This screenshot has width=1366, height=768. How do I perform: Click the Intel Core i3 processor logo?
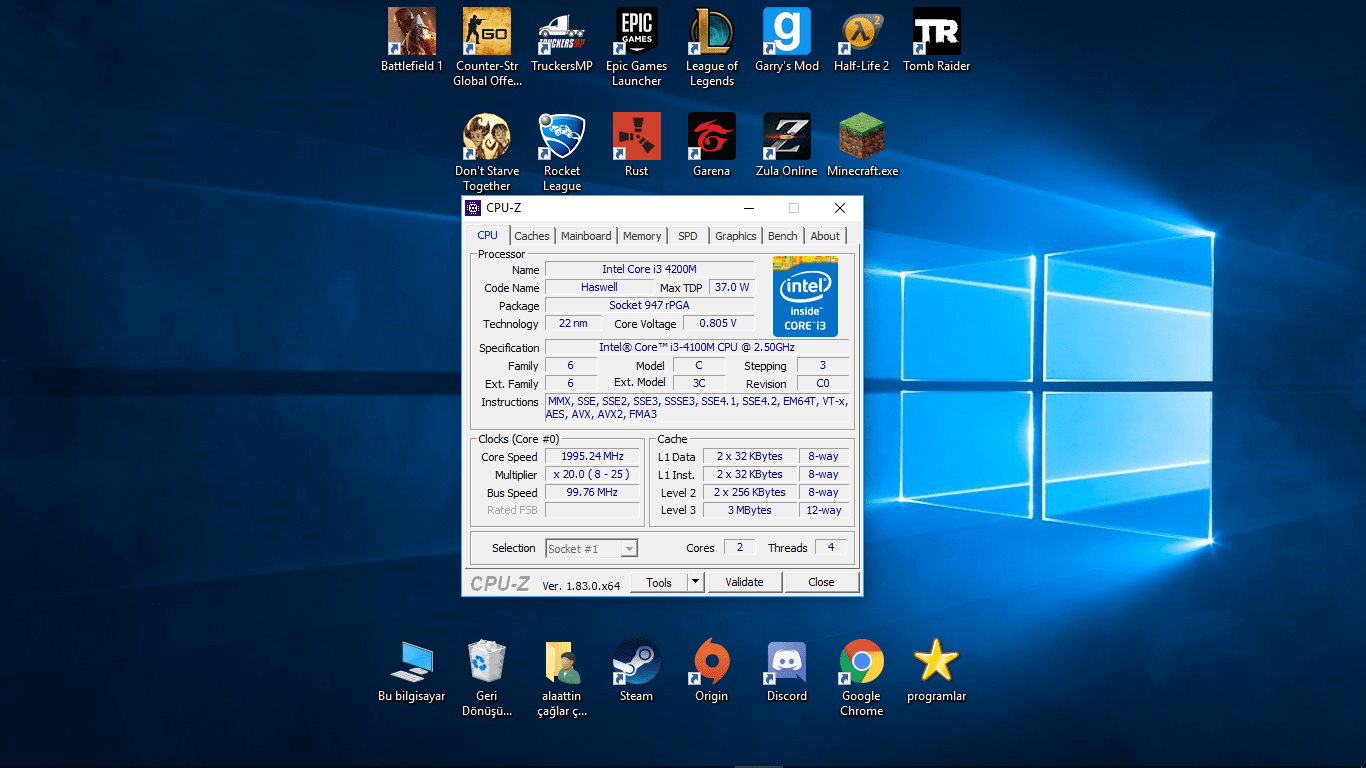[x=805, y=297]
